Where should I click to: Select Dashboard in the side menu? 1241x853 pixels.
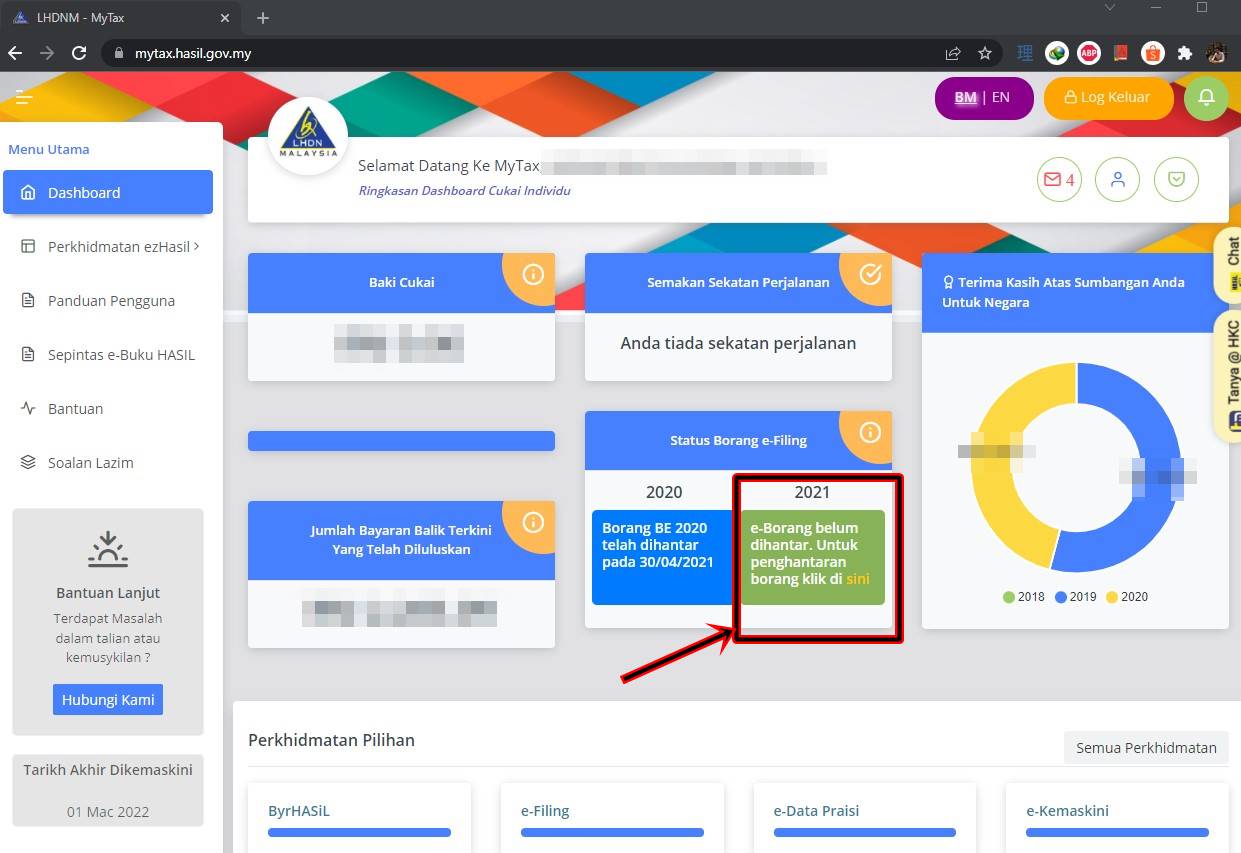click(108, 192)
